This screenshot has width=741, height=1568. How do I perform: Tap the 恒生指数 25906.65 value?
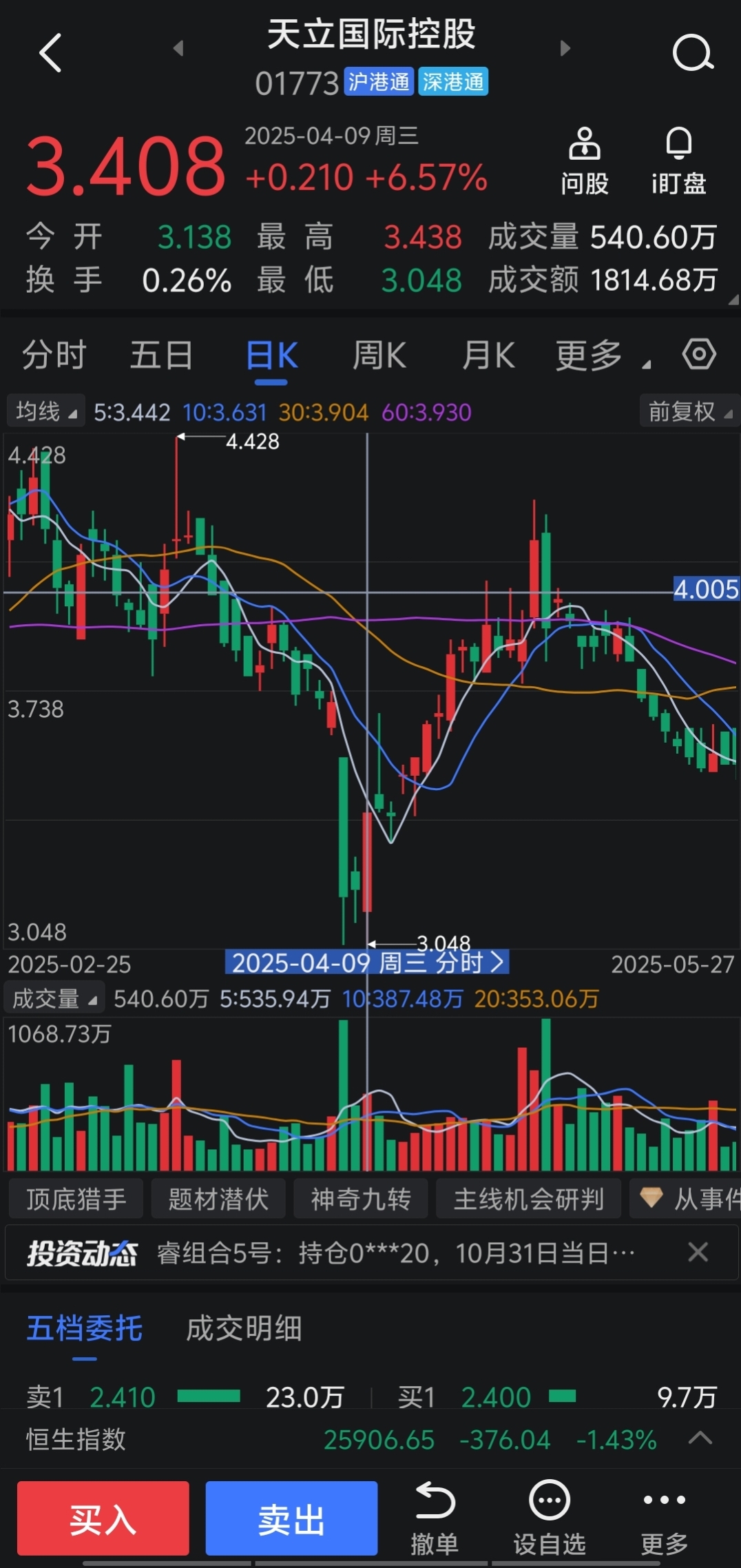[379, 1439]
